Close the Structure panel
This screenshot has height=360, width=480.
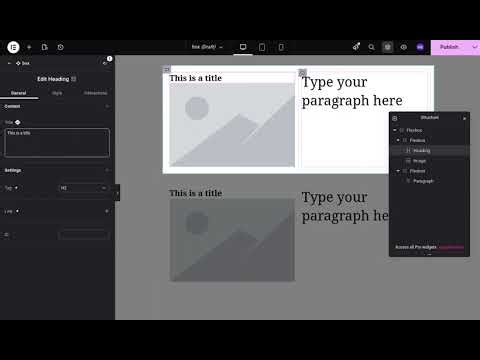pos(464,118)
